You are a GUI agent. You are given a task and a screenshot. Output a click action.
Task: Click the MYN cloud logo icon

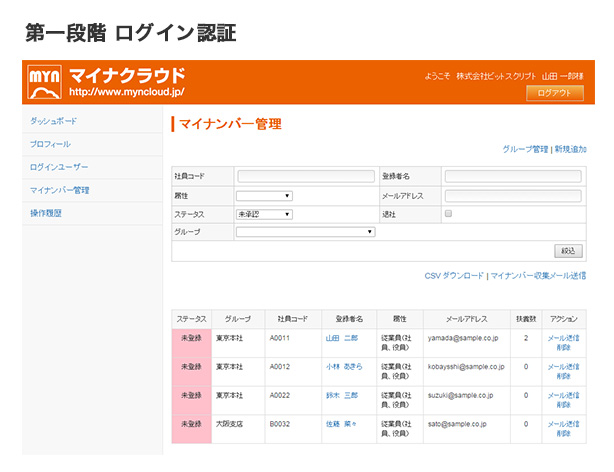[45, 82]
